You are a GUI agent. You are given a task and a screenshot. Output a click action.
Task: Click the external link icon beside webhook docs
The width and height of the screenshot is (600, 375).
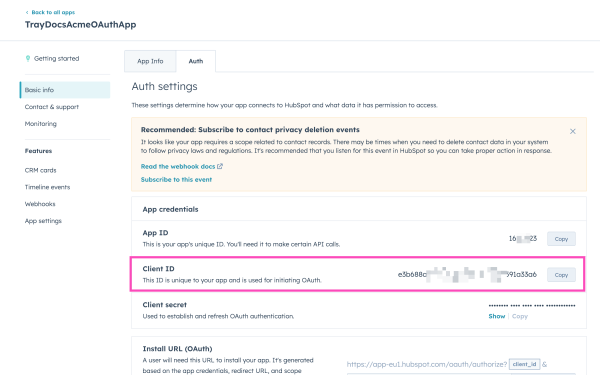(220, 166)
